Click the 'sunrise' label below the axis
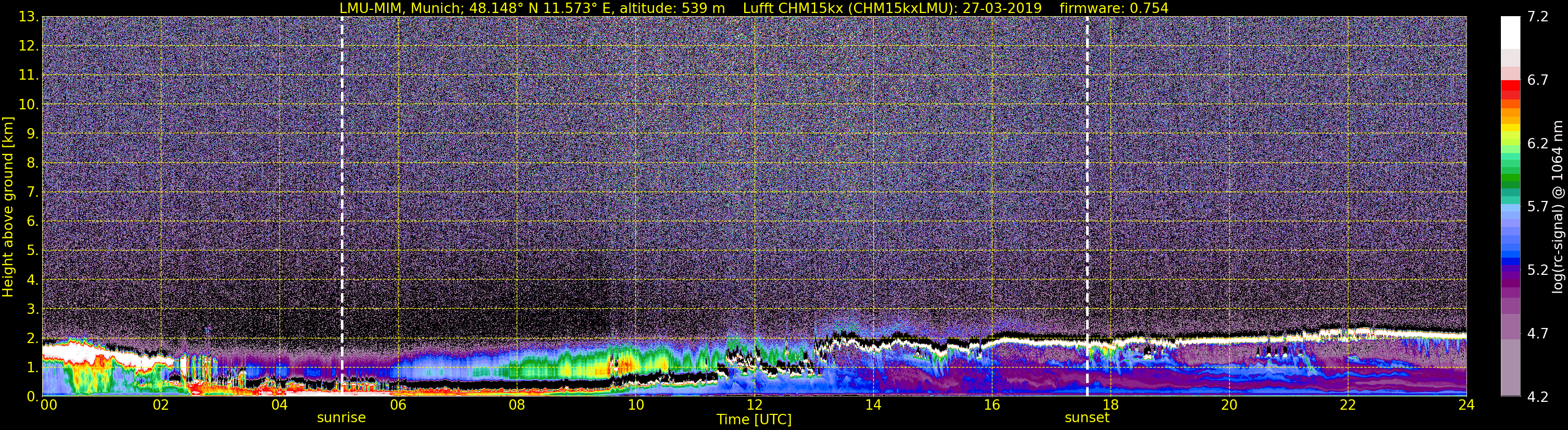Viewport: 1568px width, 430px height. tap(341, 418)
